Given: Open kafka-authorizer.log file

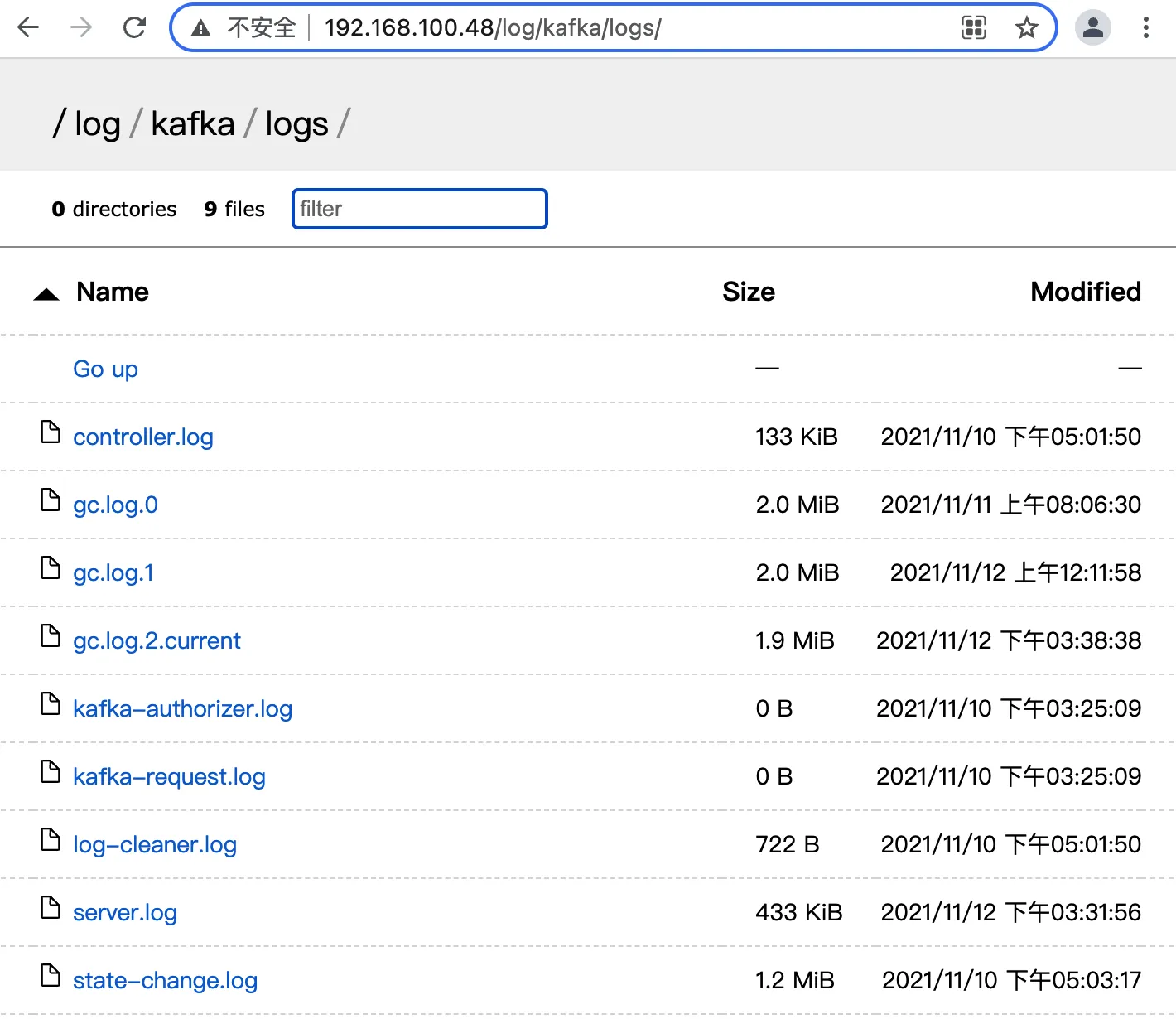Looking at the screenshot, I should [x=182, y=708].
